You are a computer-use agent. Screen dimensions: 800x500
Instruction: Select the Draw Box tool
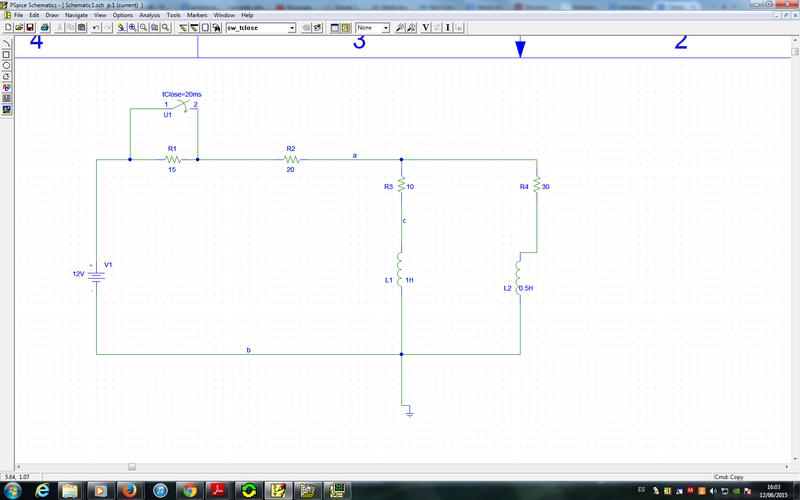(7, 53)
